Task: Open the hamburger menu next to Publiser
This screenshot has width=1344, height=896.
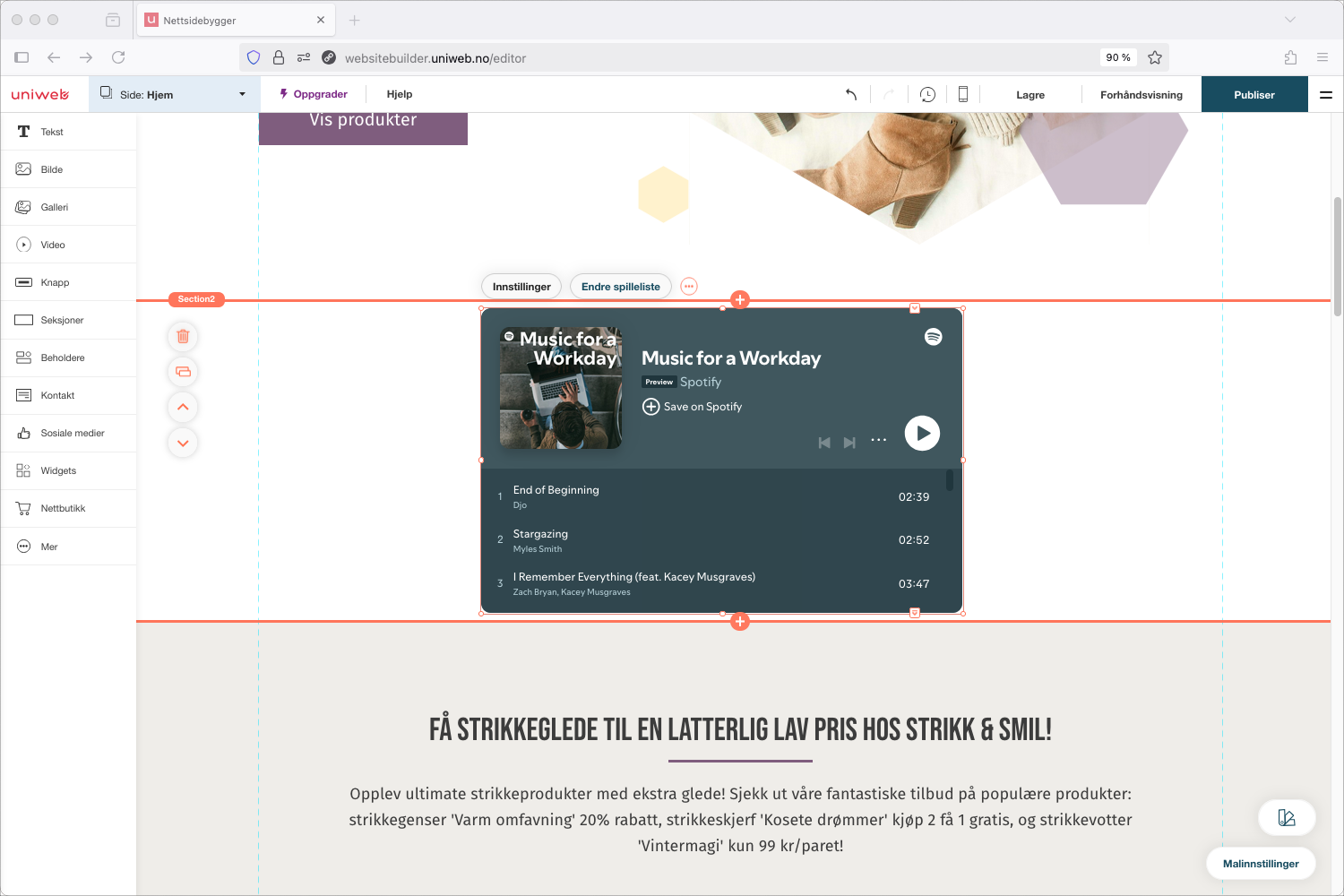Action: (x=1326, y=94)
